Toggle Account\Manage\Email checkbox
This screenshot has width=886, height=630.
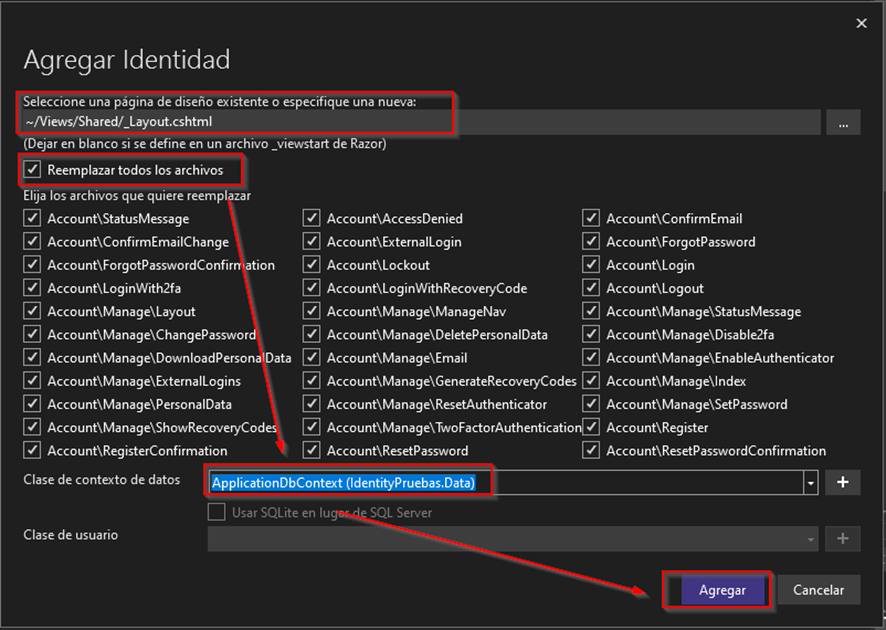pyautogui.click(x=312, y=358)
